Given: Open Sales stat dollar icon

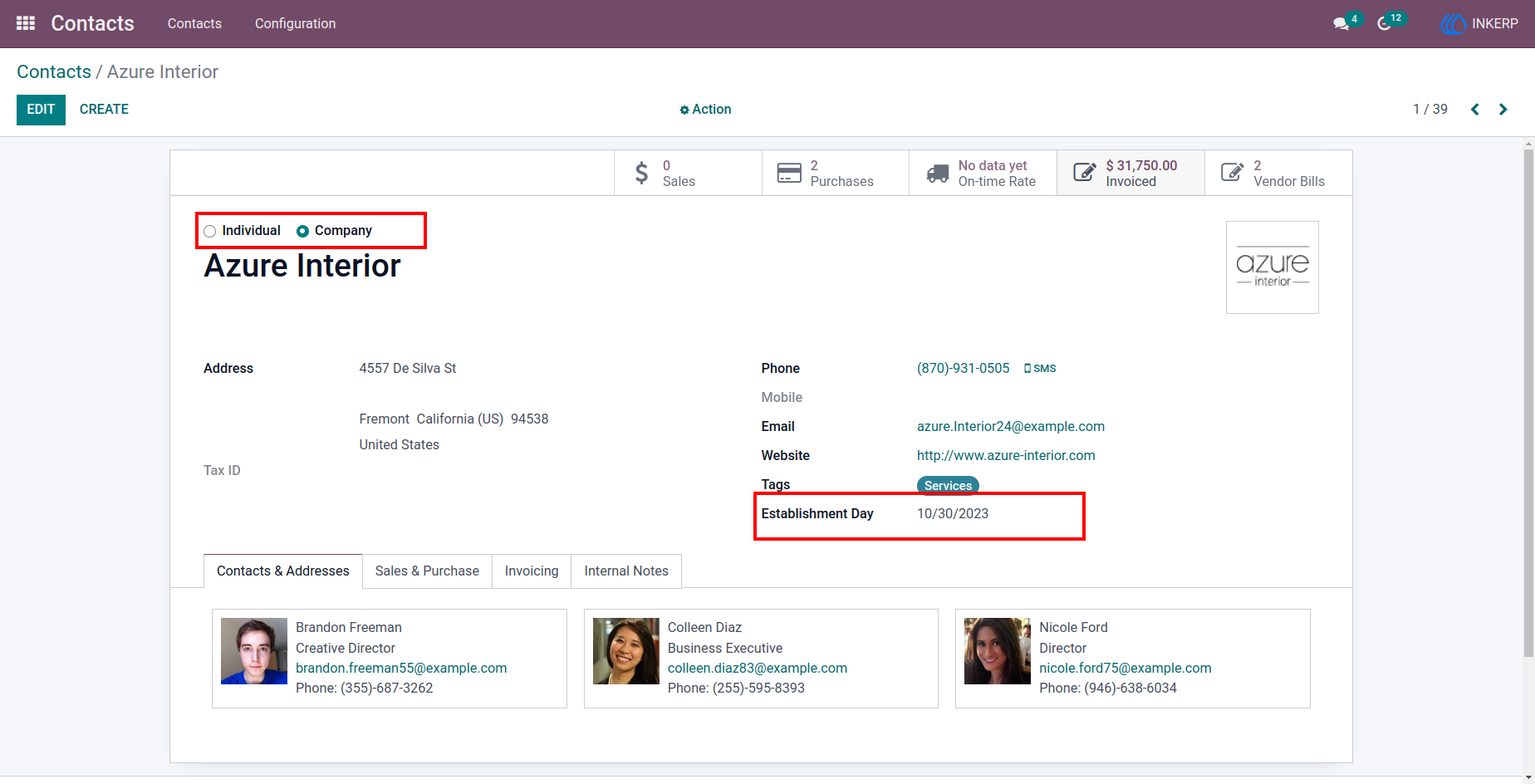Looking at the screenshot, I should 641,173.
